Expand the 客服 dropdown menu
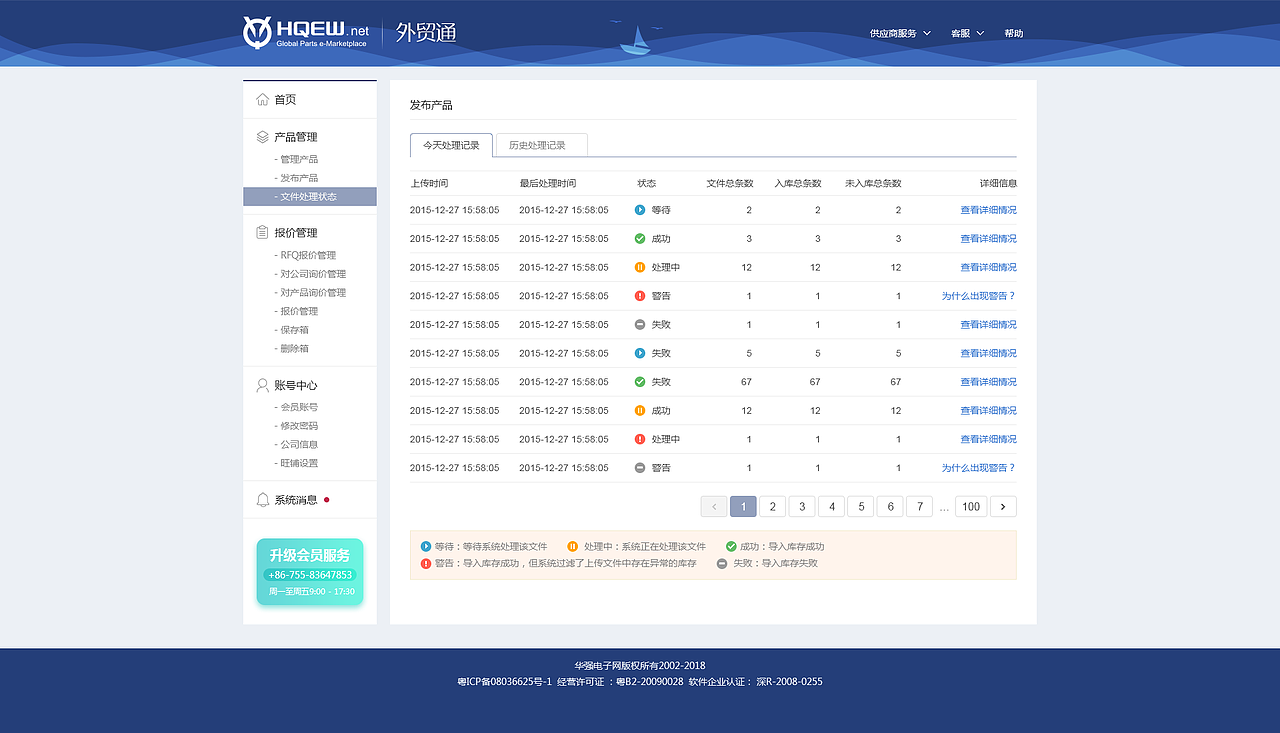 click(x=964, y=32)
